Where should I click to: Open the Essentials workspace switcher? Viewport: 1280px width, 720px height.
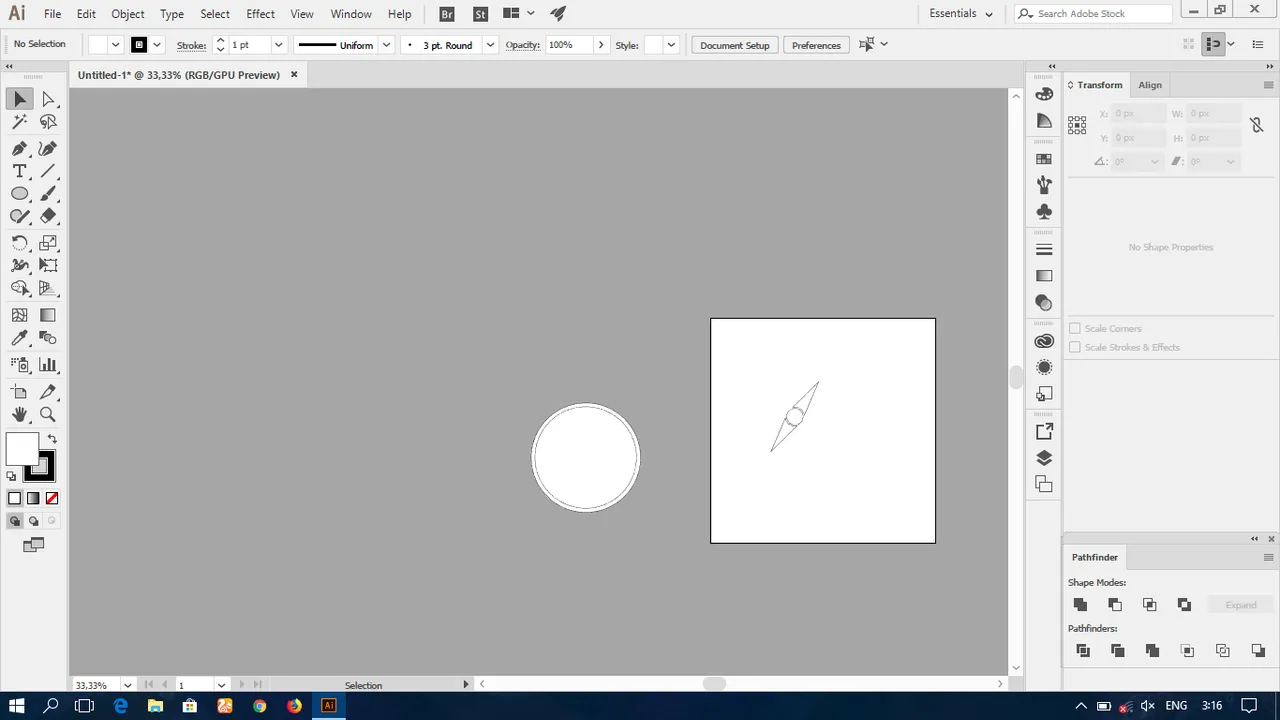point(961,14)
